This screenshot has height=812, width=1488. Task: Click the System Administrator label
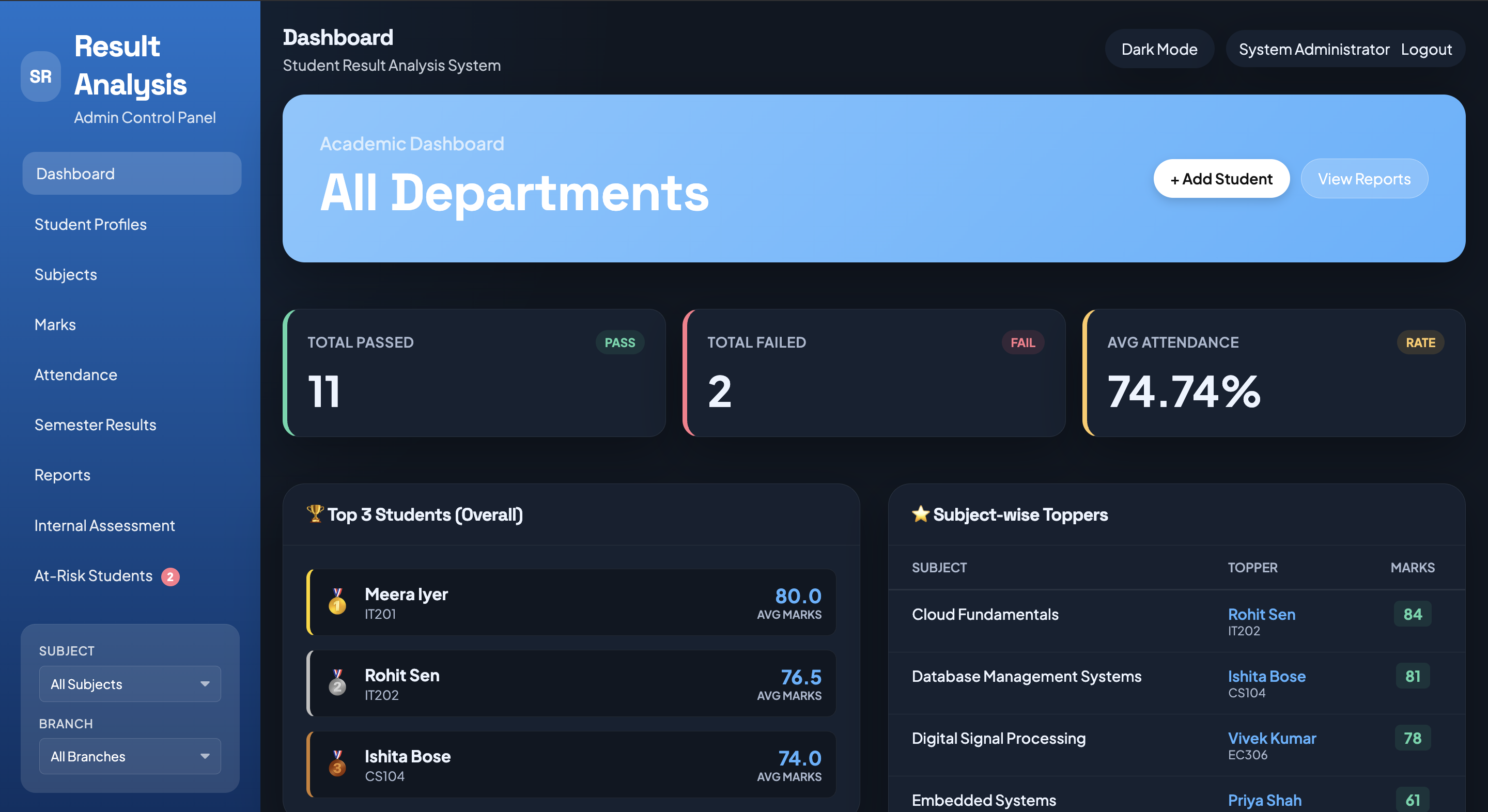pos(1314,49)
